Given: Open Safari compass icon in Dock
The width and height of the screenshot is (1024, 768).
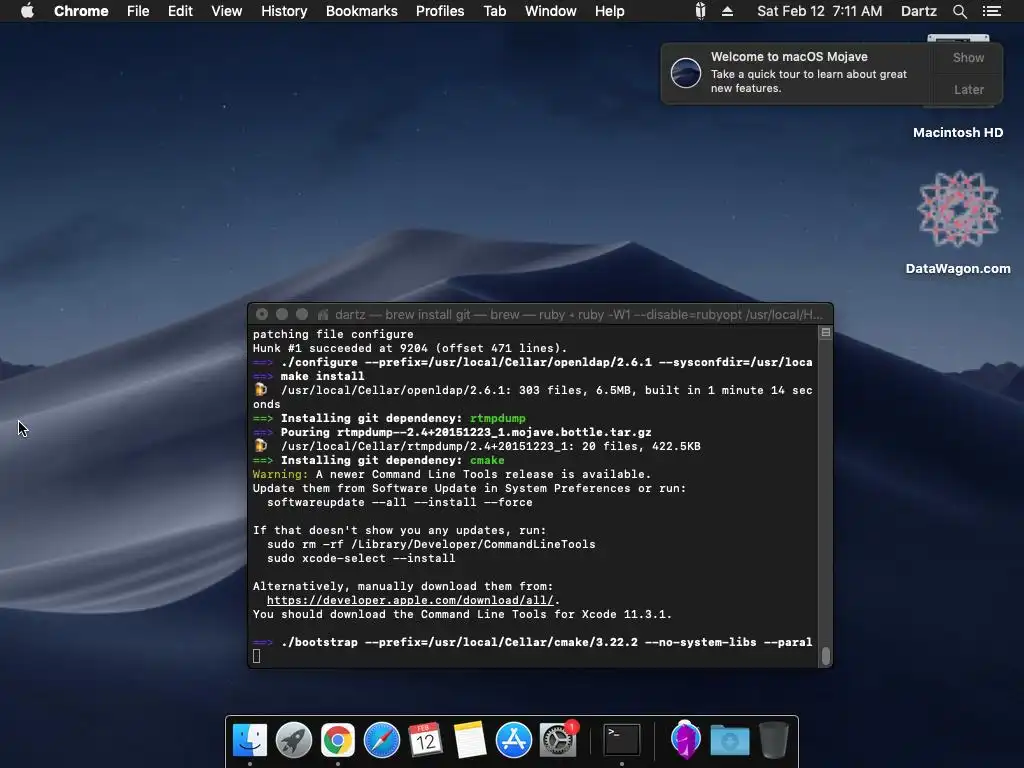Looking at the screenshot, I should pyautogui.click(x=381, y=741).
